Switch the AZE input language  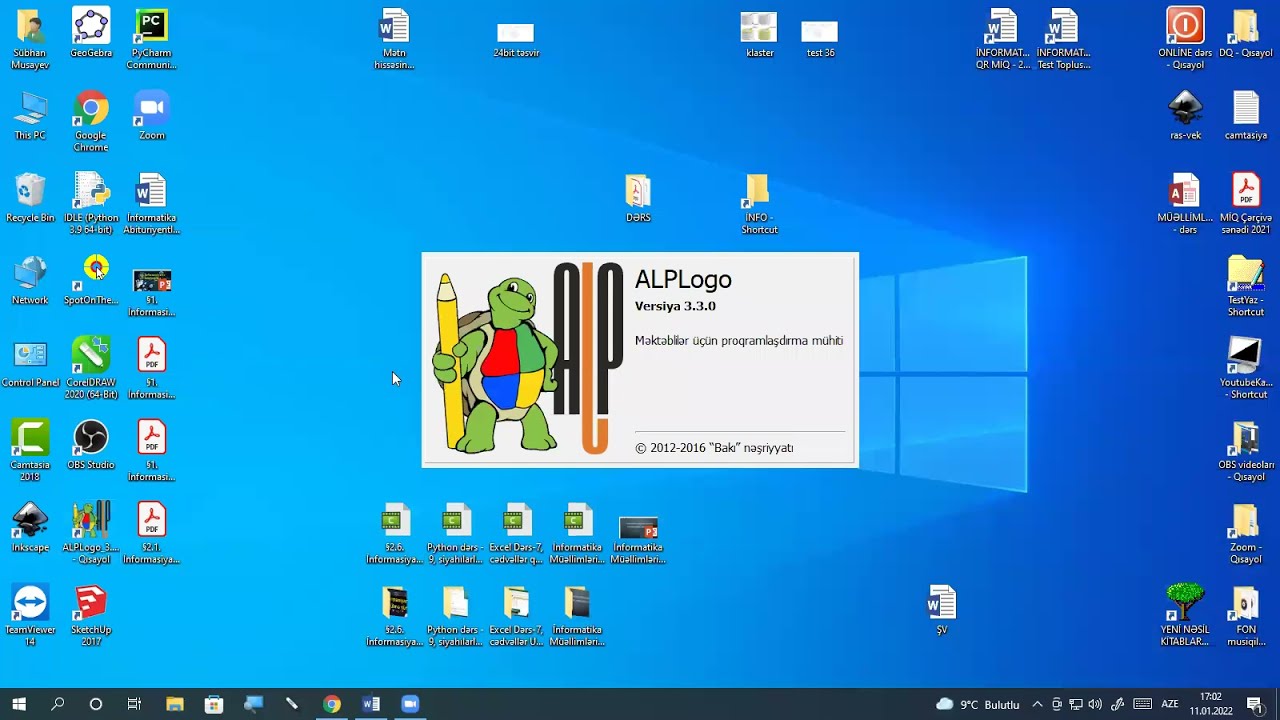click(x=1170, y=704)
